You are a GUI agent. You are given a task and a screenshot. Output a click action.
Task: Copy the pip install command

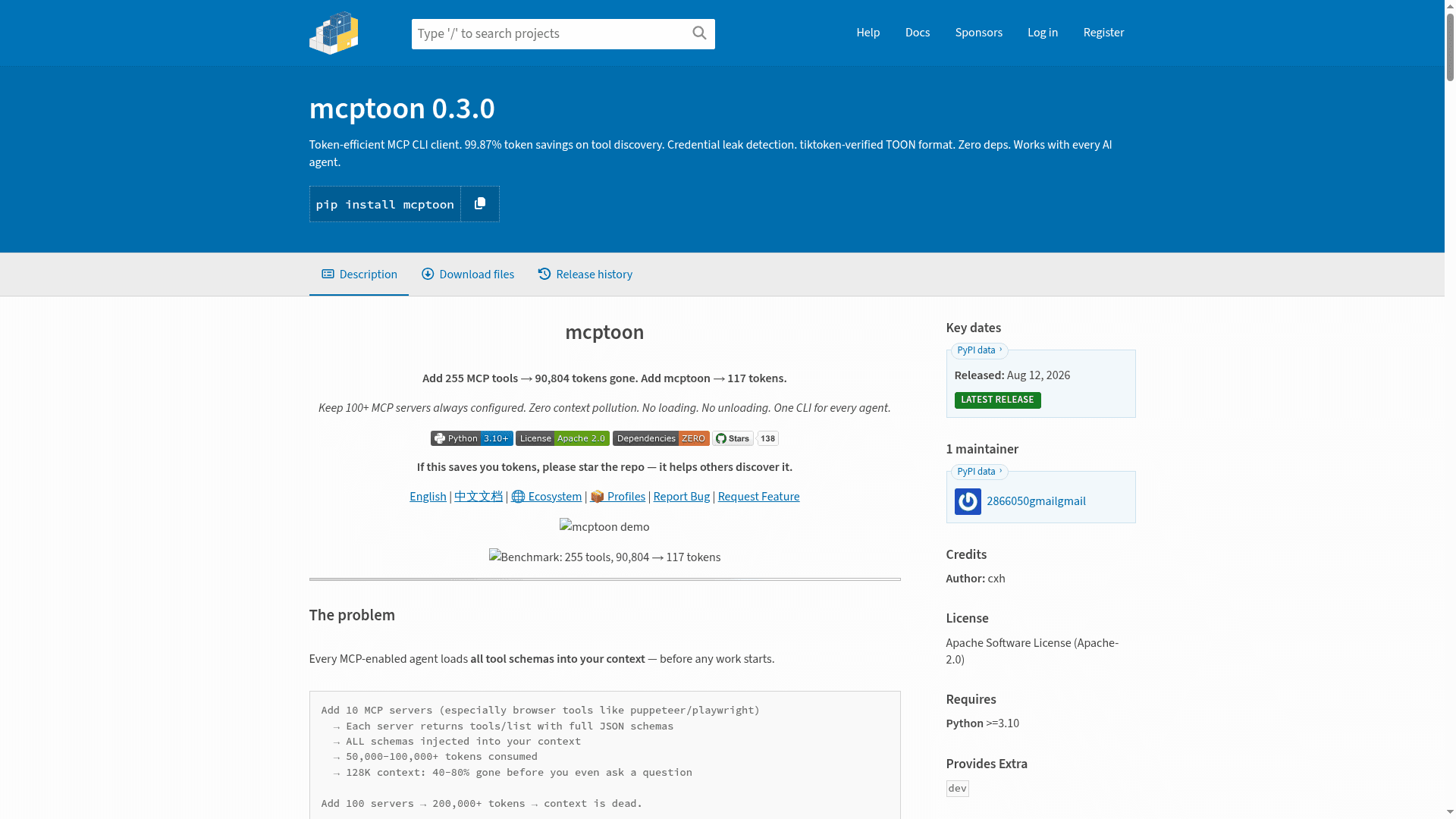pos(480,204)
